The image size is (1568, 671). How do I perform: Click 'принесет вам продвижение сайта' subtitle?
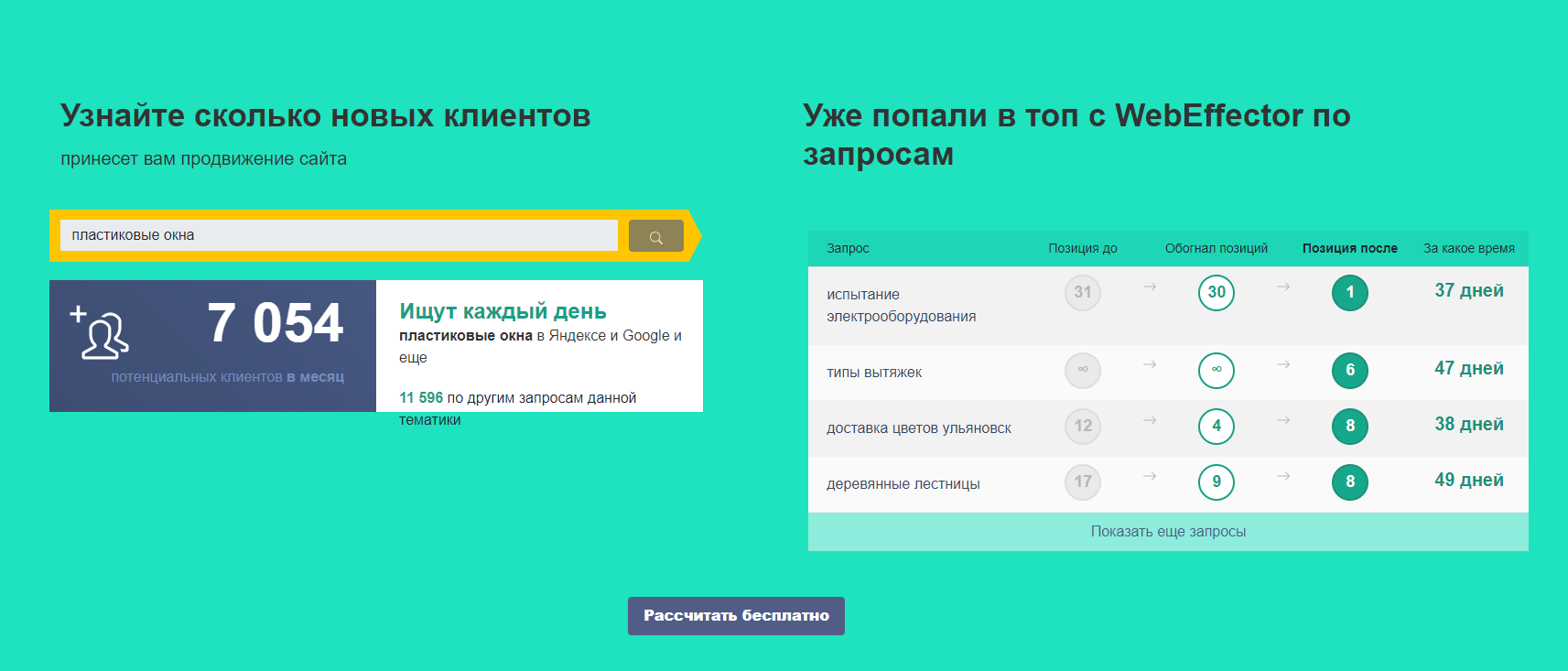click(204, 159)
